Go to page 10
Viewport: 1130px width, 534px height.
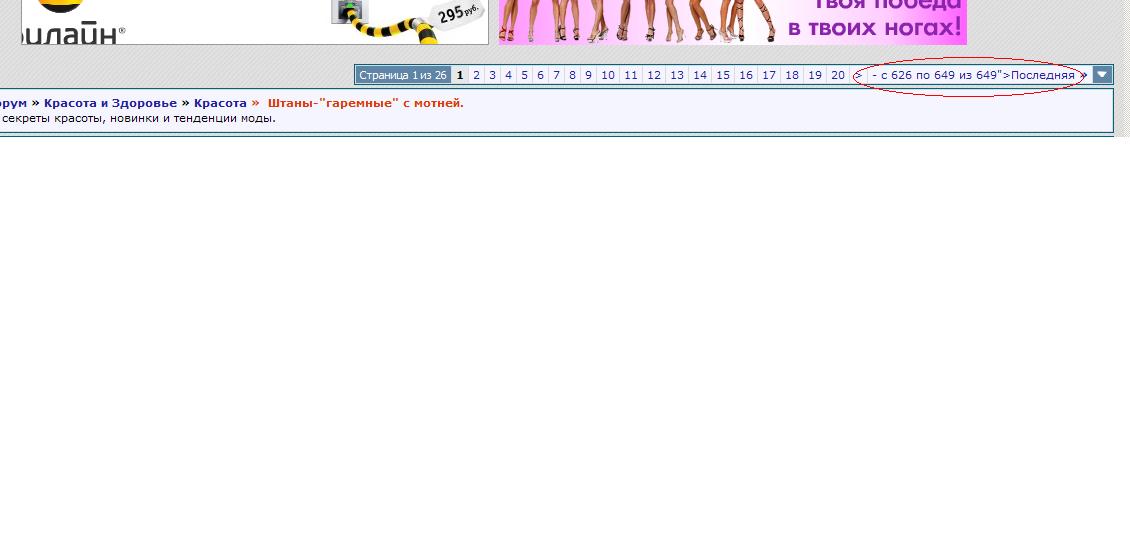(x=608, y=75)
